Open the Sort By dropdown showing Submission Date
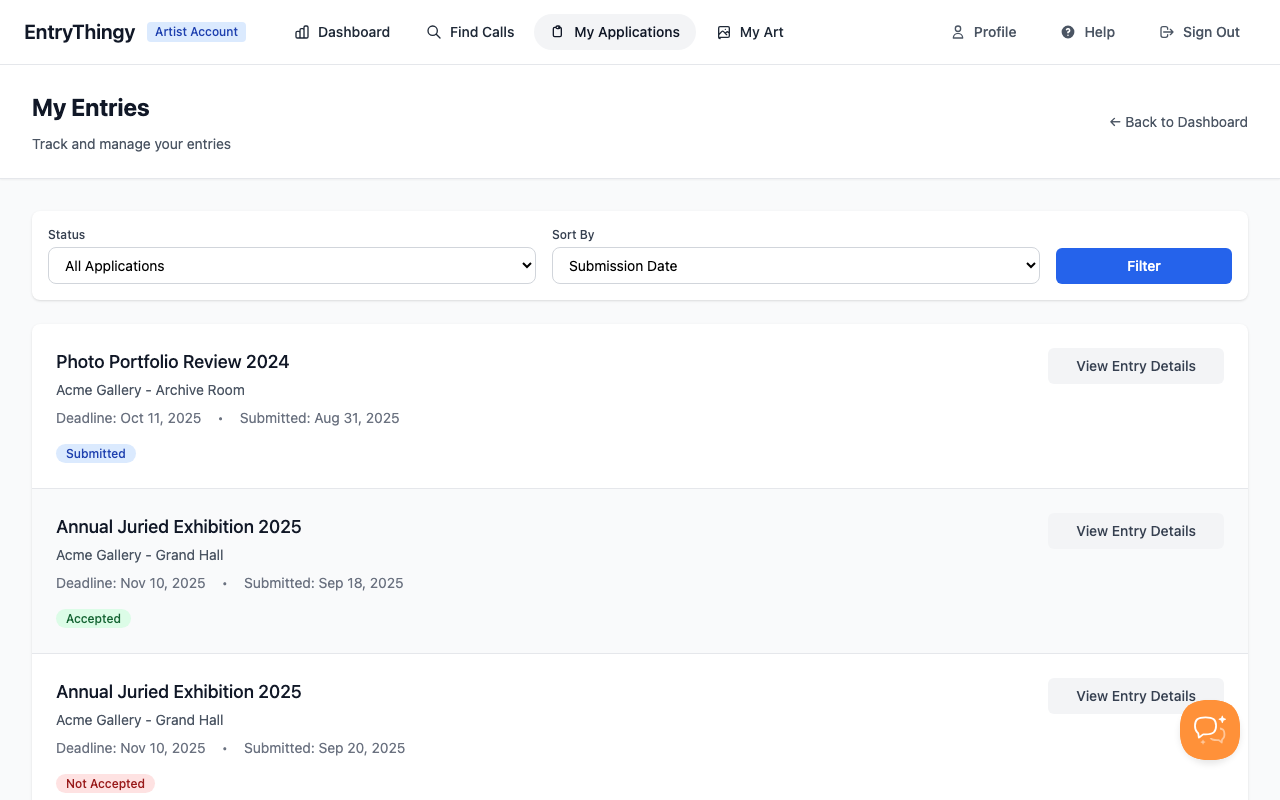 pos(796,265)
